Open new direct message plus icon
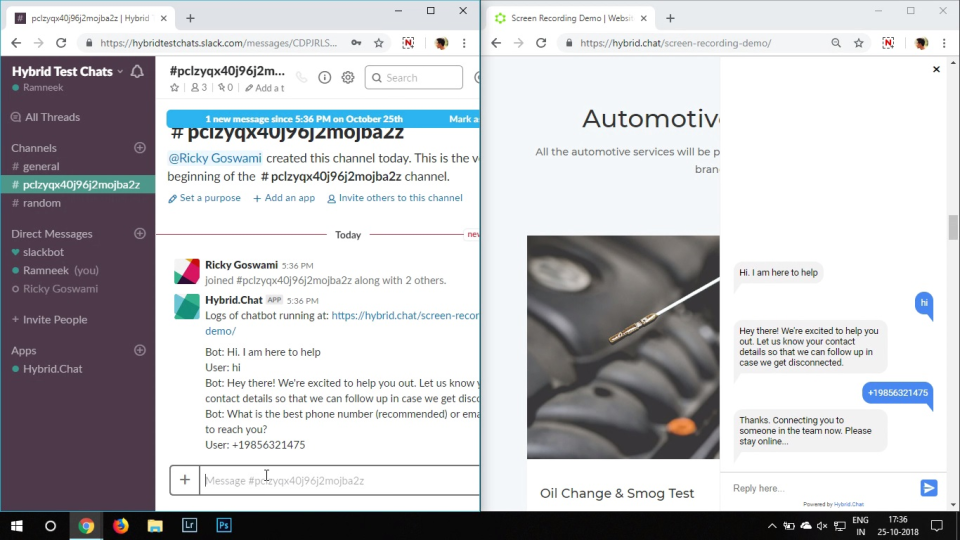Screen dimensions: 960x540 coord(140,233)
